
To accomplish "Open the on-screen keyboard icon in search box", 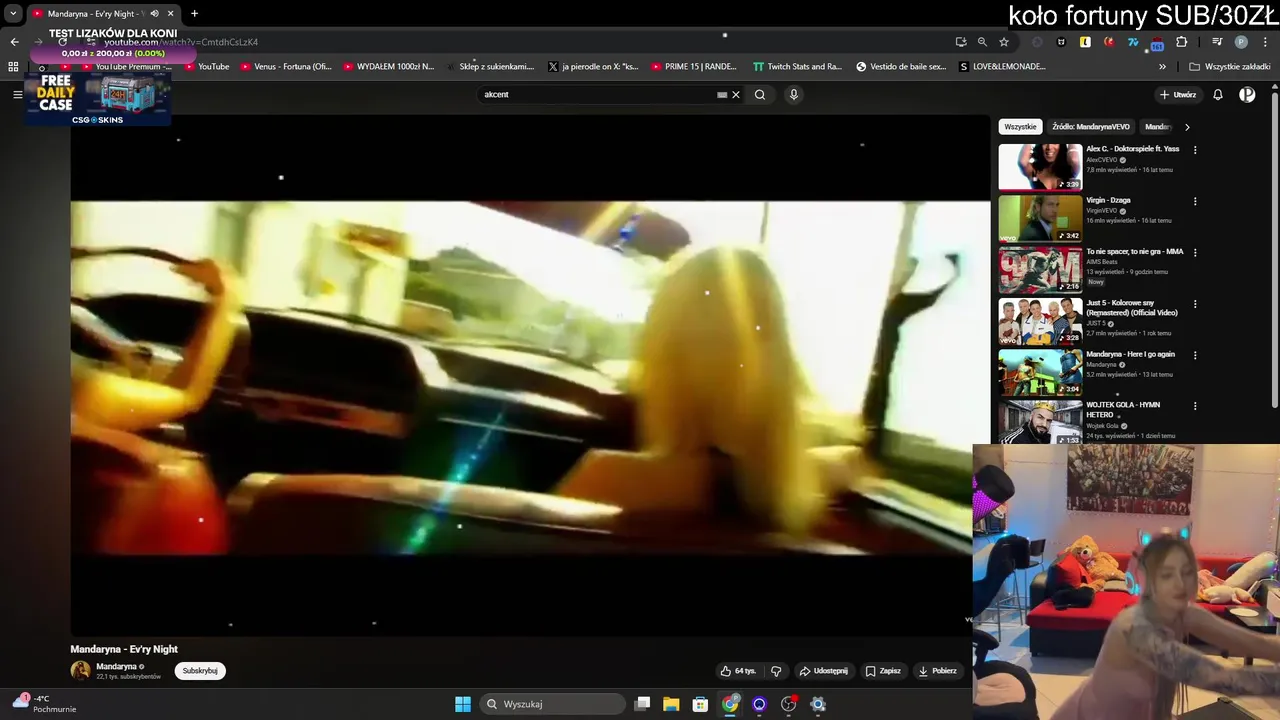I will click(722, 95).
